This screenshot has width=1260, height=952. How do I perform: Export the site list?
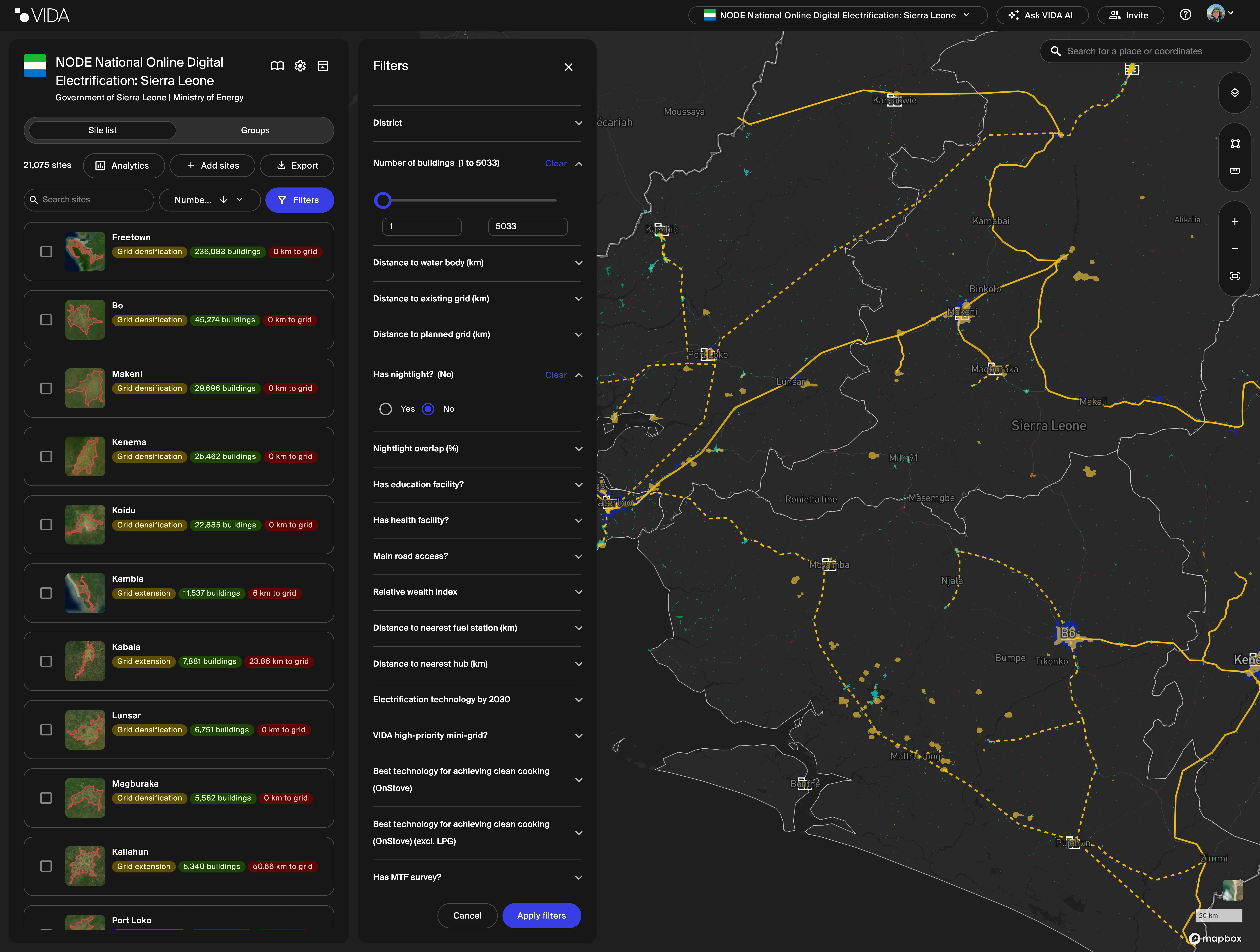297,166
